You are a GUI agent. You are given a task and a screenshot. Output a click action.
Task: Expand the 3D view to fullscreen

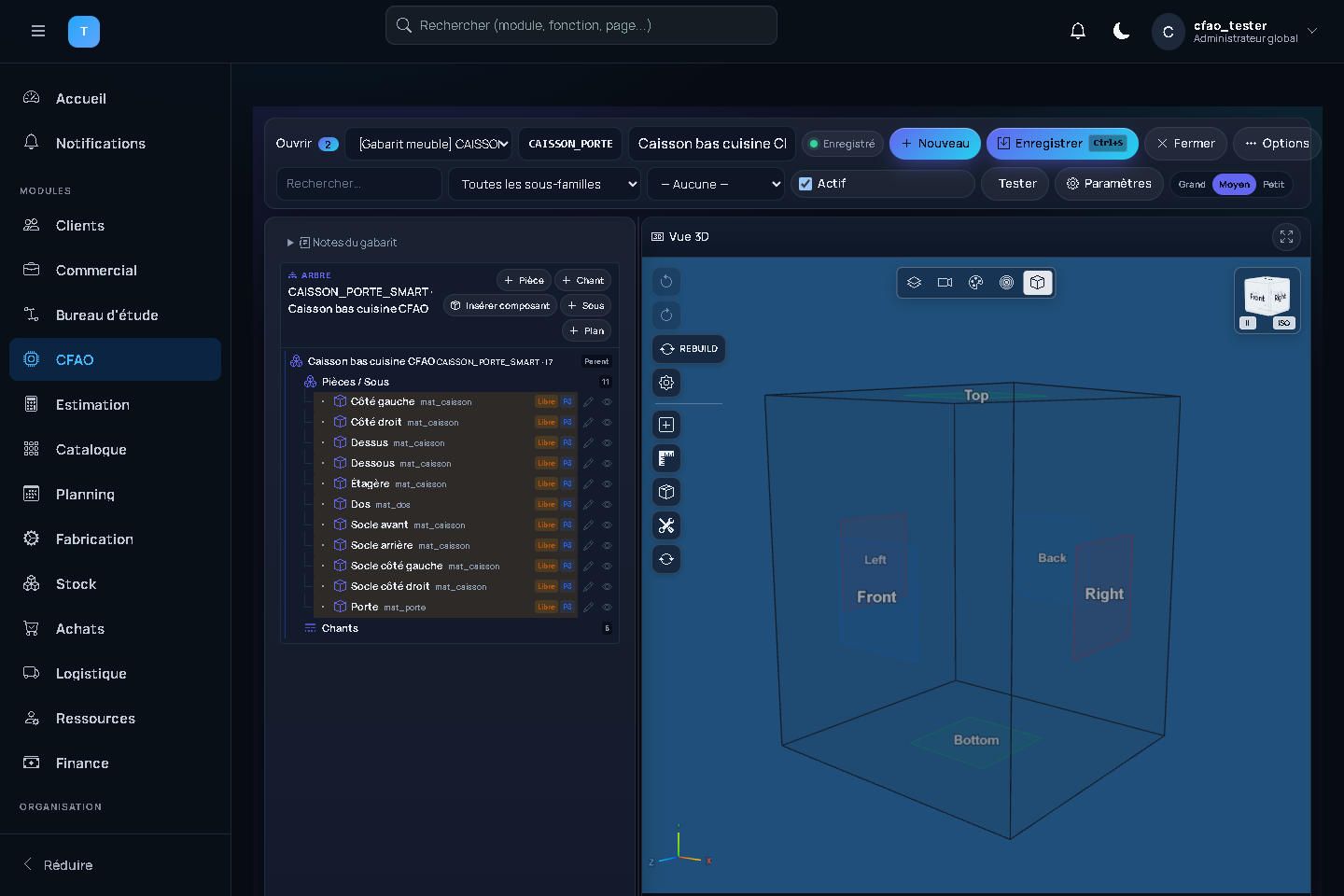pyautogui.click(x=1286, y=237)
